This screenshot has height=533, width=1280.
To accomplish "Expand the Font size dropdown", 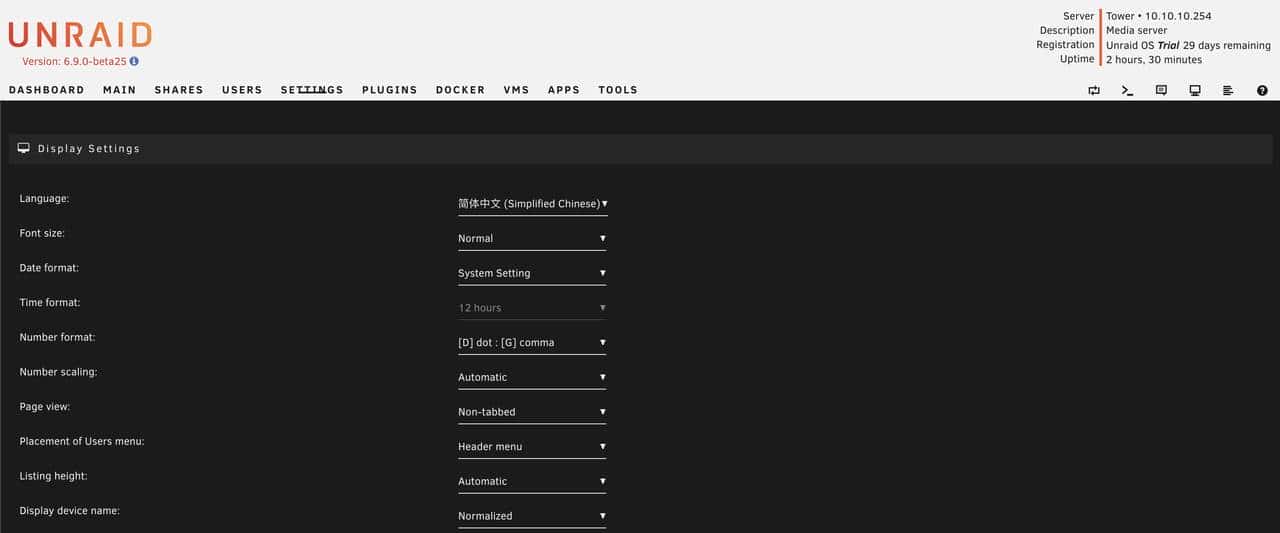I will (x=532, y=239).
